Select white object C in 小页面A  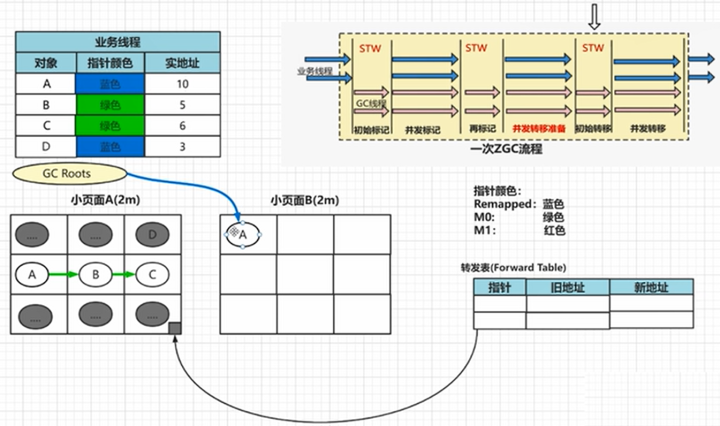[152, 275]
